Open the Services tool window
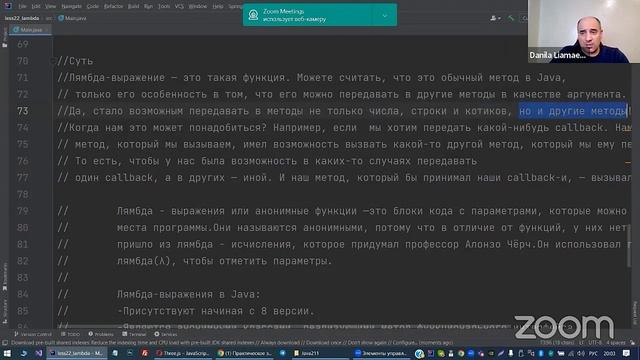Screen dimensions: 640x360 (166, 334)
